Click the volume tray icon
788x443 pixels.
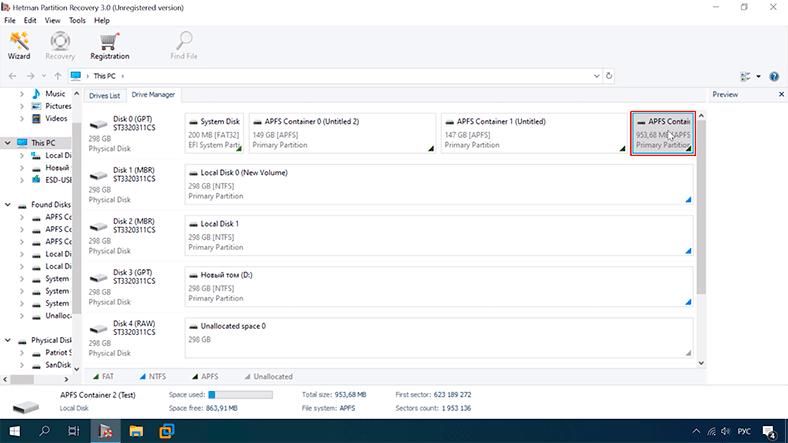725,431
